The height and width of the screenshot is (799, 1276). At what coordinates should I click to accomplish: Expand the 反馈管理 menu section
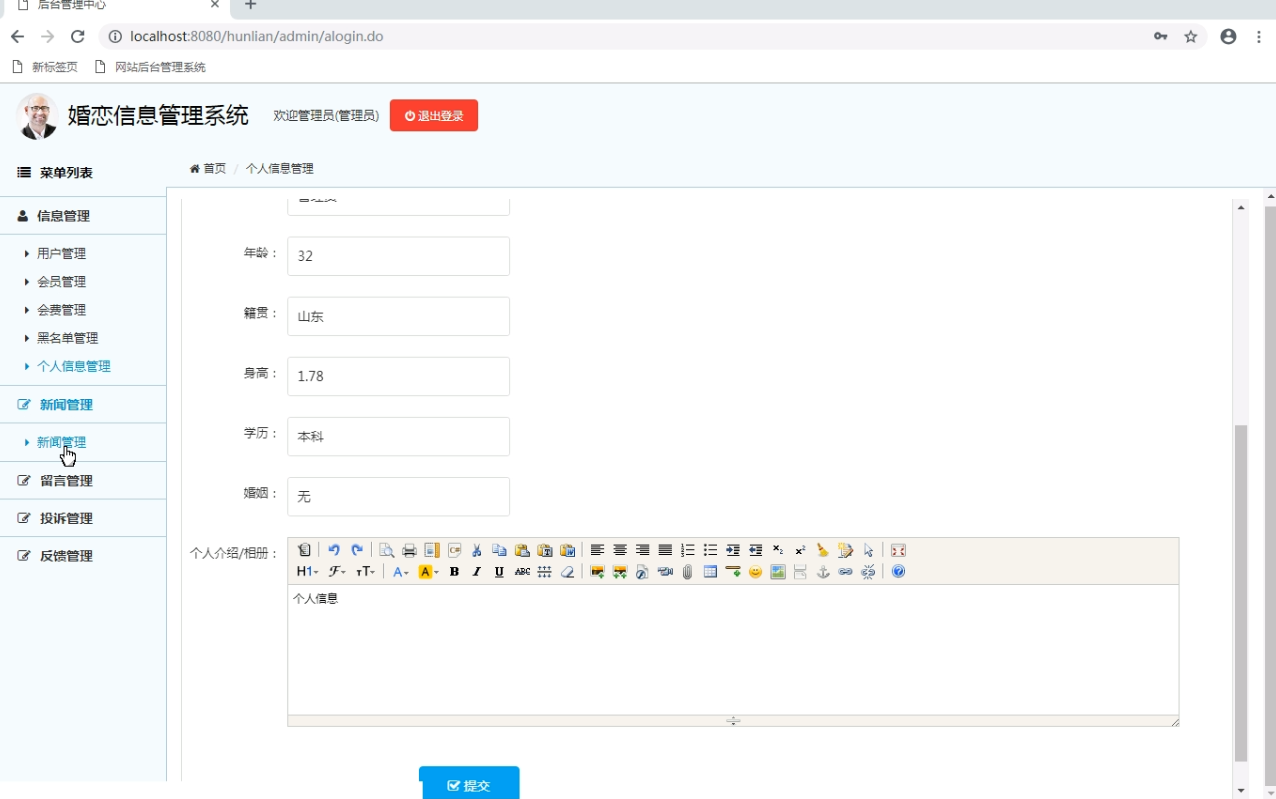click(x=83, y=556)
